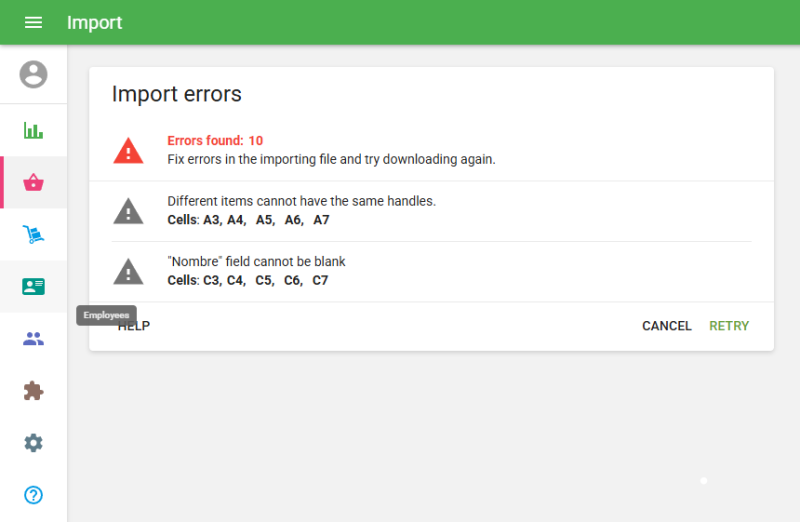Click the user account avatar icon
This screenshot has width=800, height=522.
tap(33, 74)
